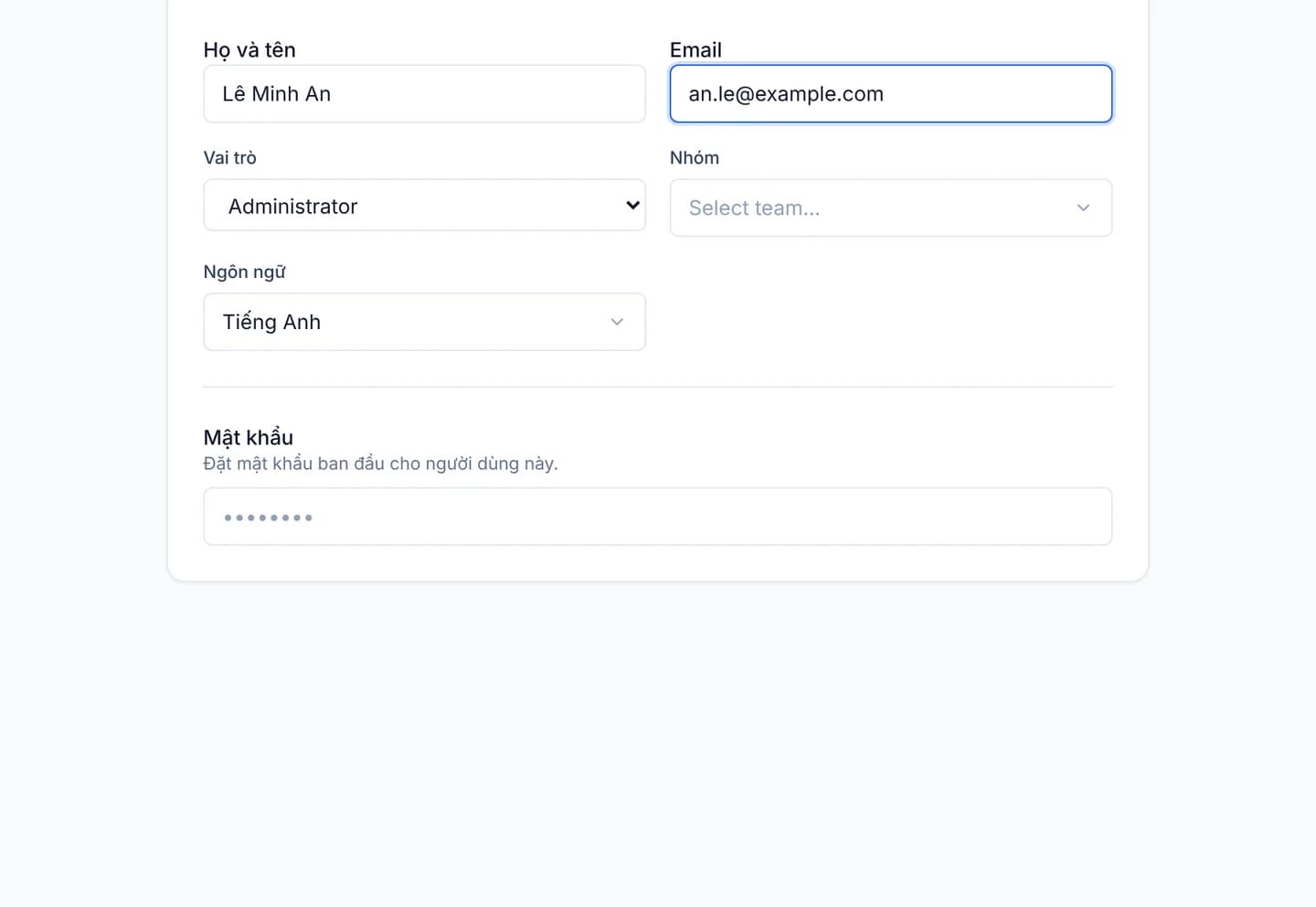
Task: Click the Vai trò label
Action: coord(229,158)
